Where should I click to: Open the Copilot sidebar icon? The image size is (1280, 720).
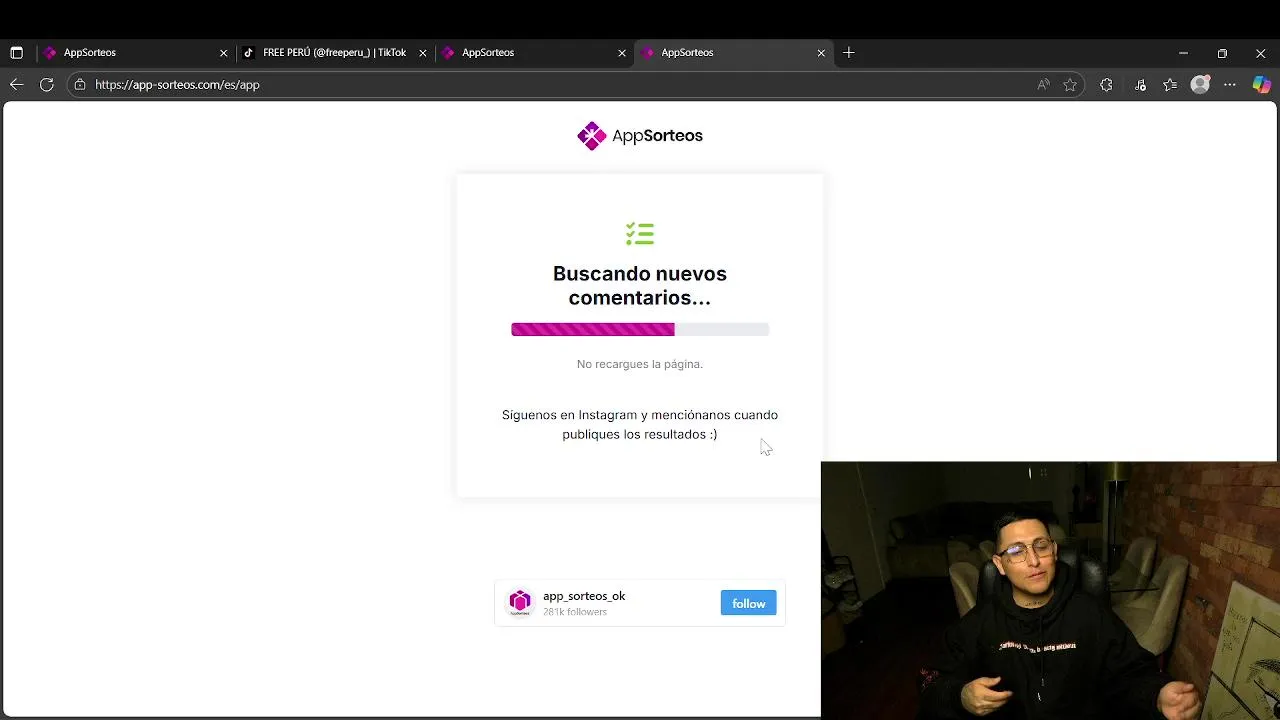click(x=1262, y=85)
